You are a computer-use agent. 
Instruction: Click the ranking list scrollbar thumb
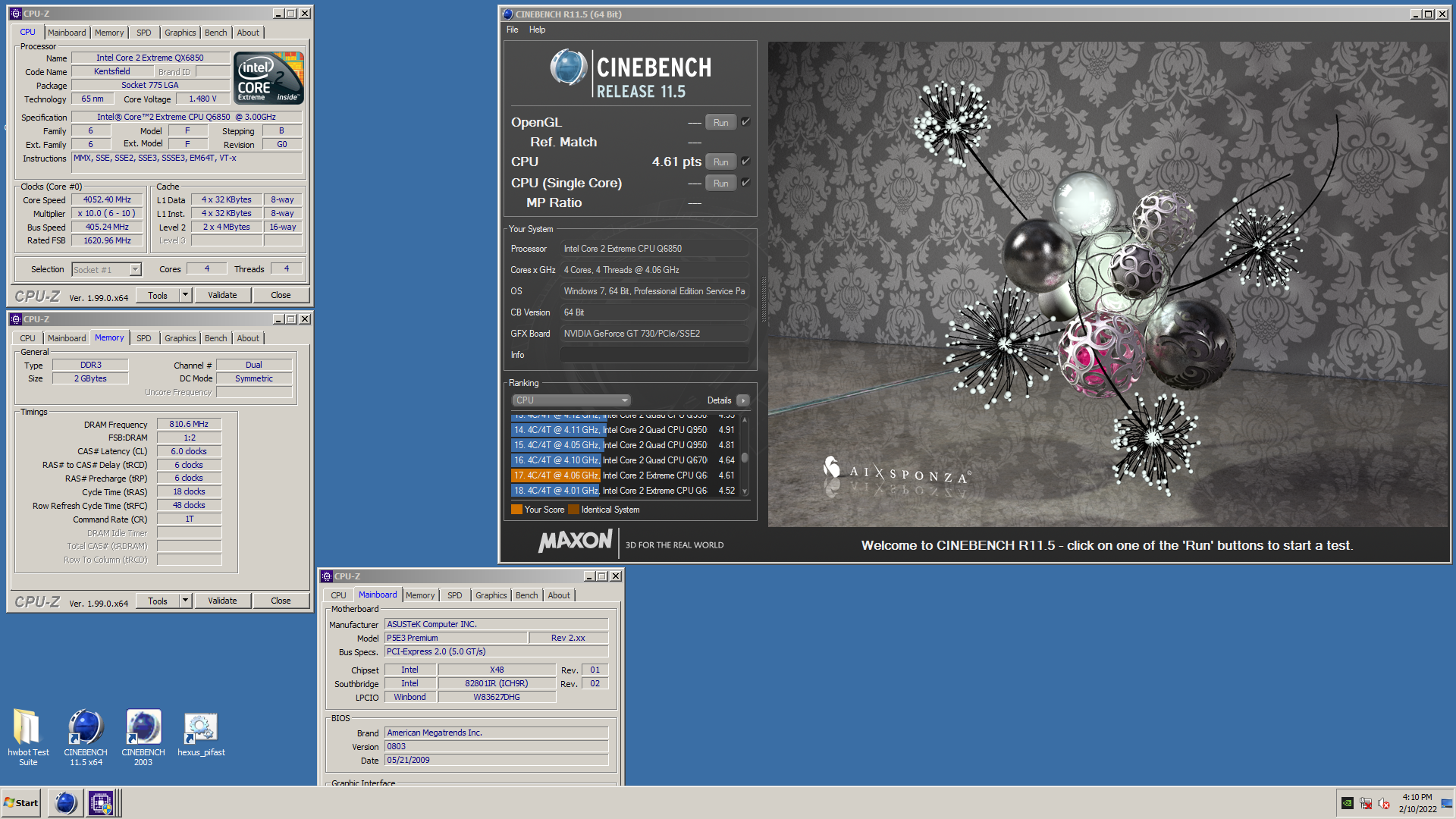(x=745, y=458)
